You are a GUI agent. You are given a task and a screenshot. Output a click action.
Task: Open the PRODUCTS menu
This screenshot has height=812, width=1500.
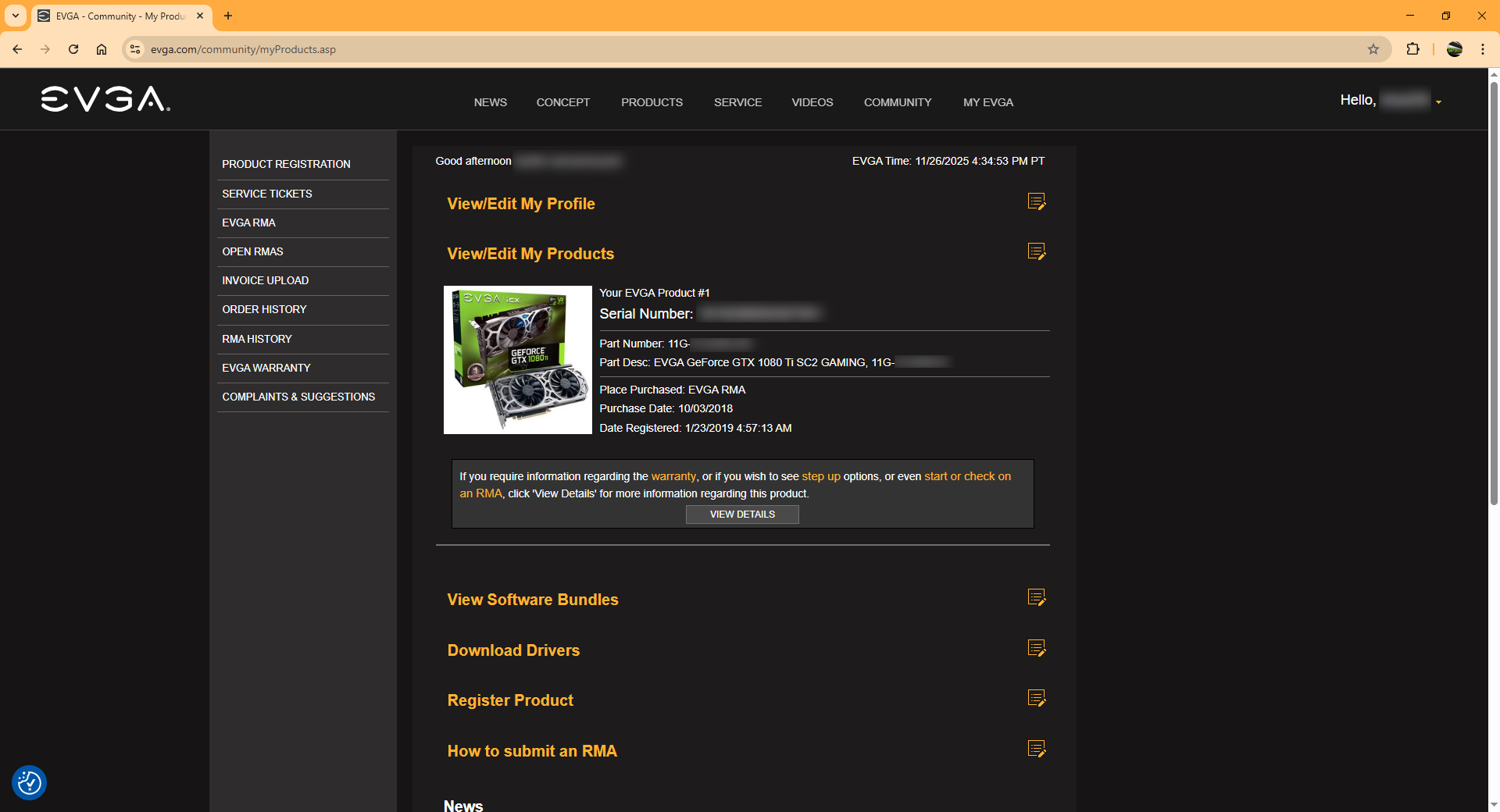click(652, 102)
